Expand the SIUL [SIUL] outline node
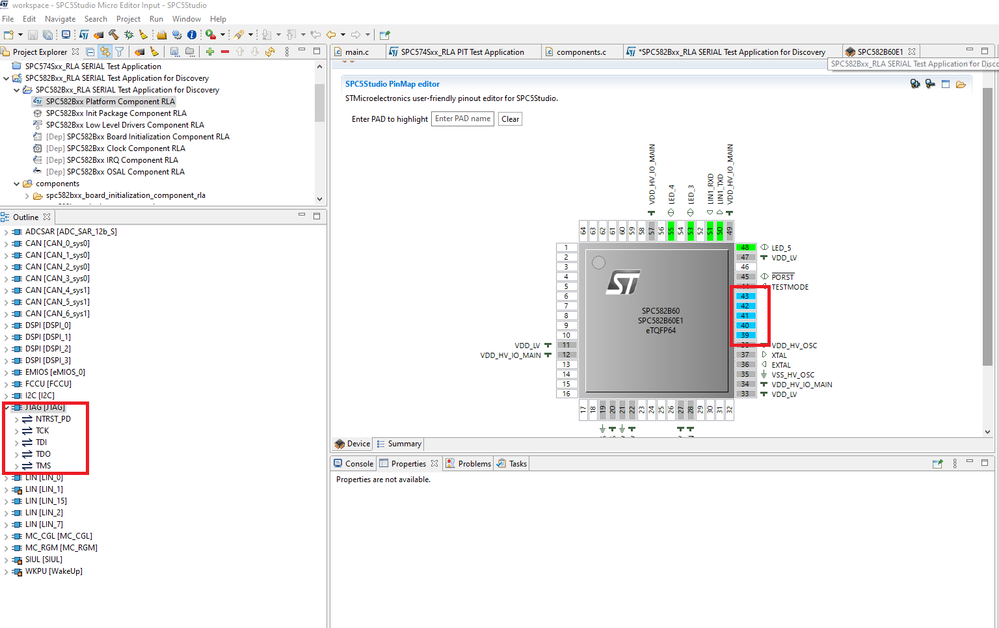 [6, 560]
